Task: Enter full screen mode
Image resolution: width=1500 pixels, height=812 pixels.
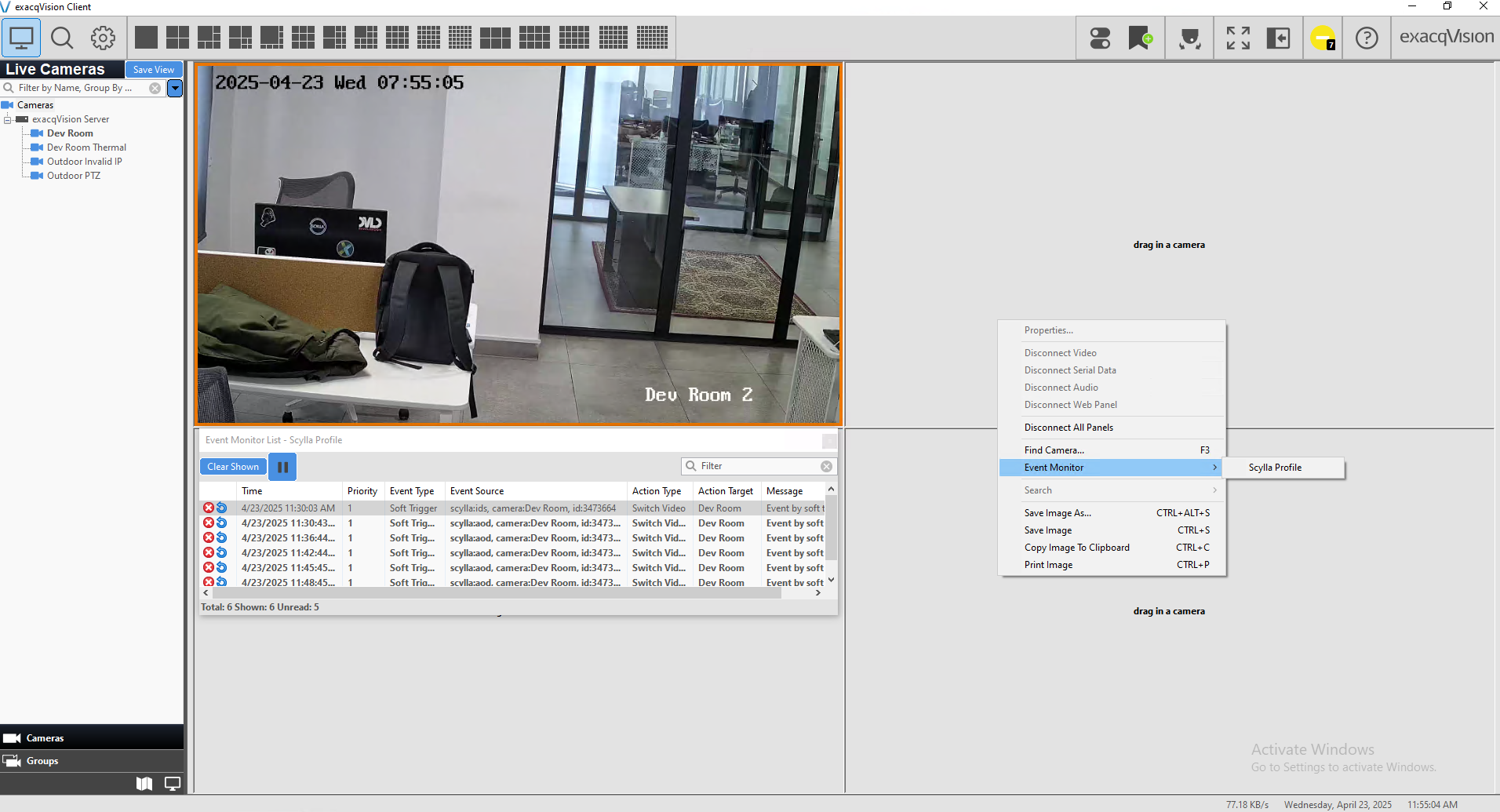Action: click(x=1238, y=38)
